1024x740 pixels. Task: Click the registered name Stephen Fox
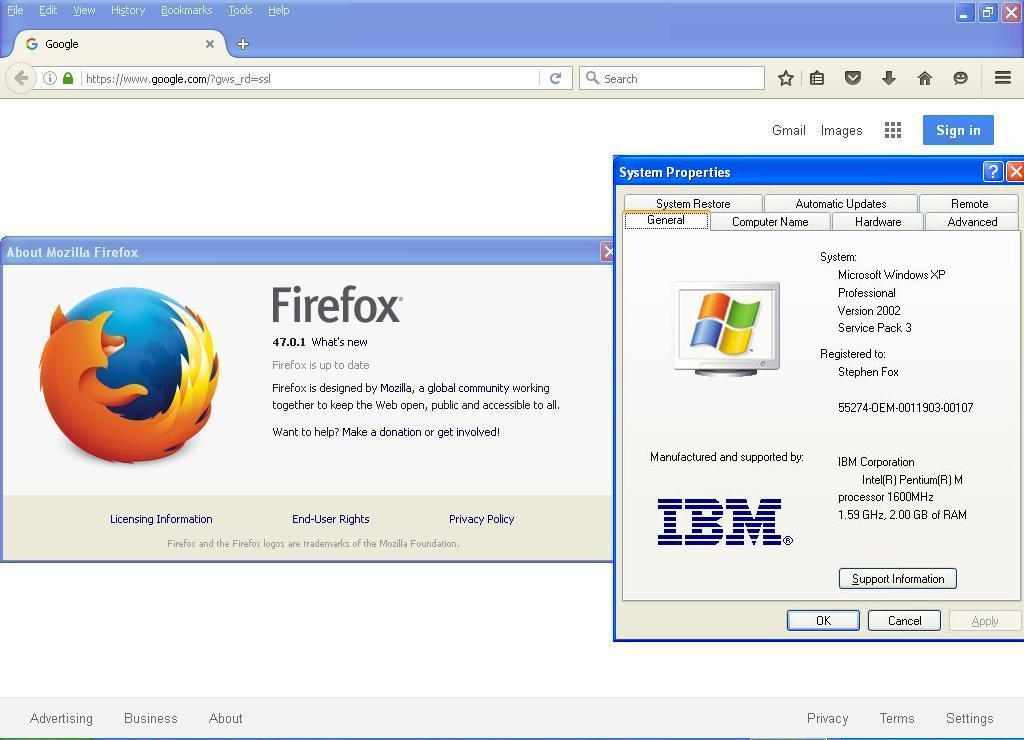pos(868,372)
